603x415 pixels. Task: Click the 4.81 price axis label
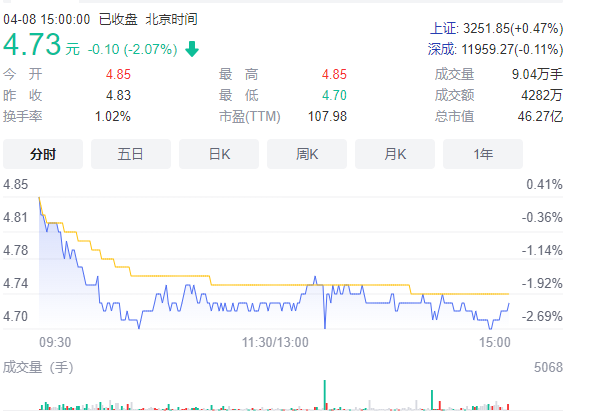[15, 217]
